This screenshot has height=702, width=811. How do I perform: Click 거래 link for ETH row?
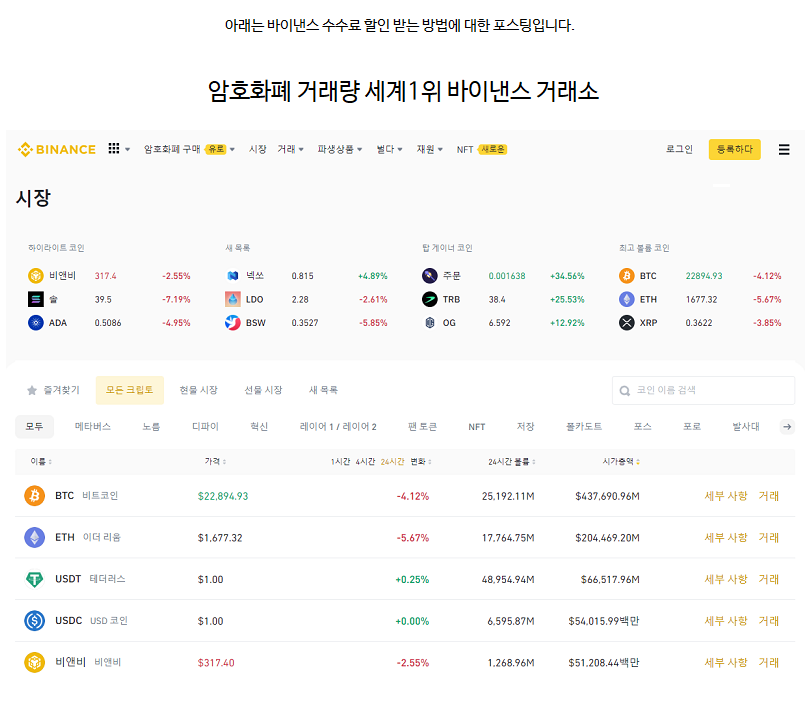[769, 537]
